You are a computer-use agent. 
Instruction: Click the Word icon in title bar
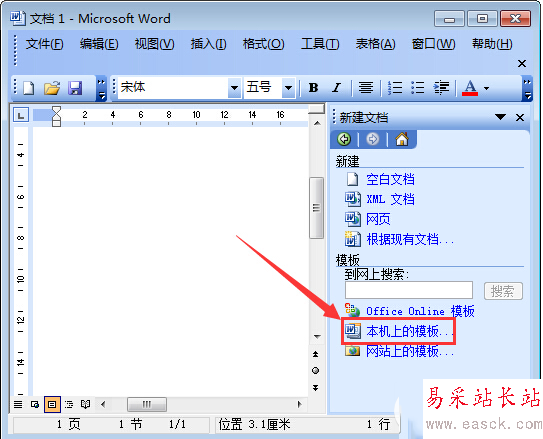pos(17,18)
